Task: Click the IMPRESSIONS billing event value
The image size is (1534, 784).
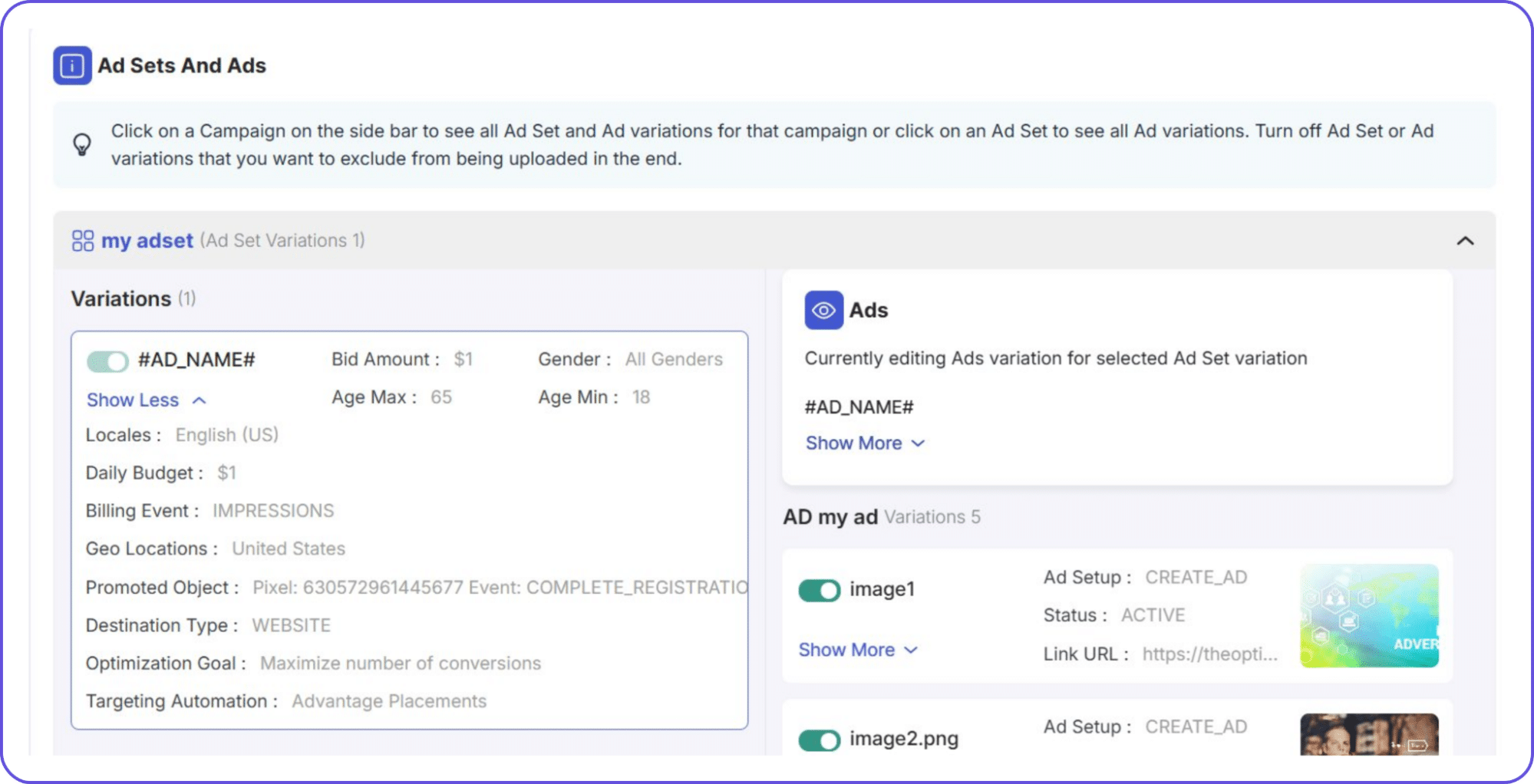Action: pyautogui.click(x=273, y=511)
